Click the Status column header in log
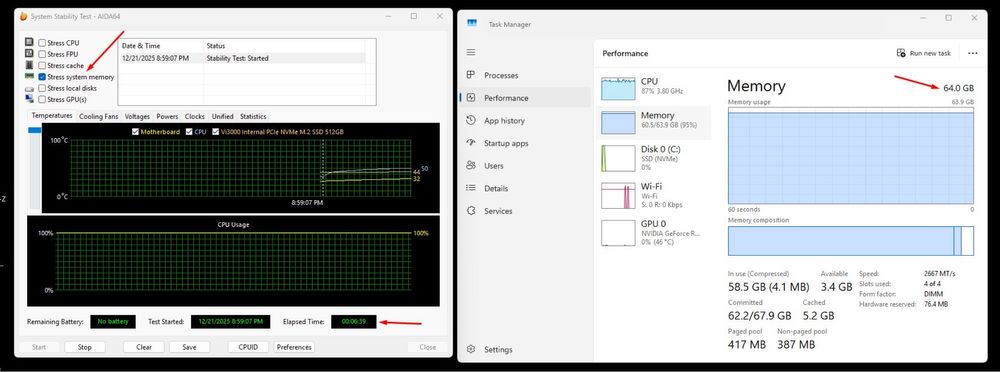Viewport: 1000px width, 372px height. point(284,46)
